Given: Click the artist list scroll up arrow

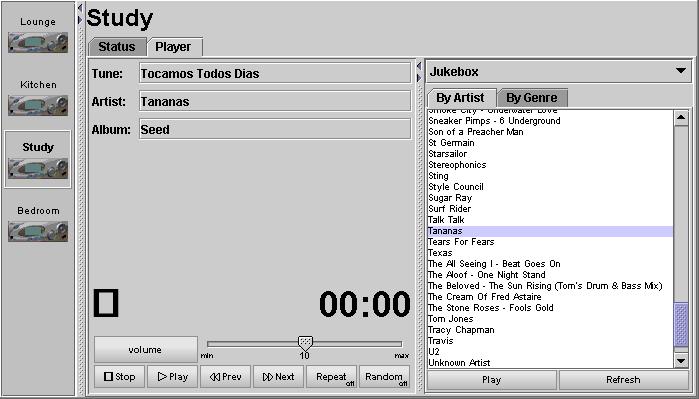Looking at the screenshot, I should (681, 118).
